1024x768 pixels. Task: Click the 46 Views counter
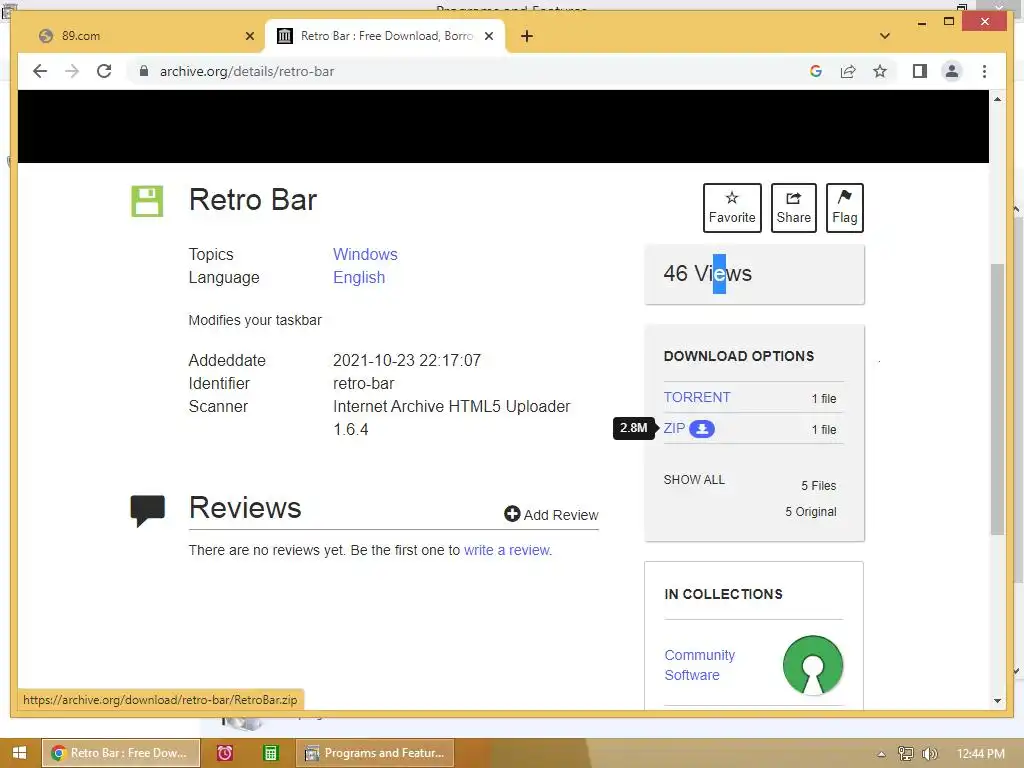point(707,273)
